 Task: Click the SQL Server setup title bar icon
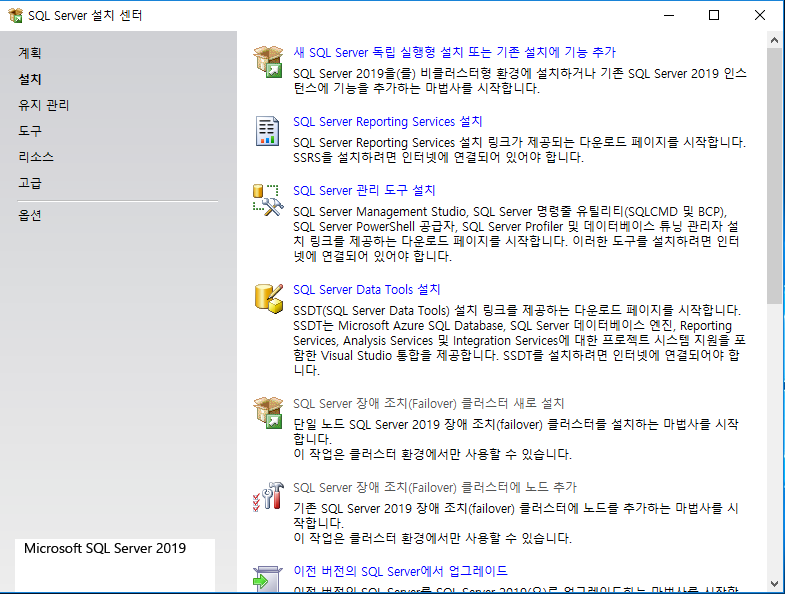(x=16, y=16)
